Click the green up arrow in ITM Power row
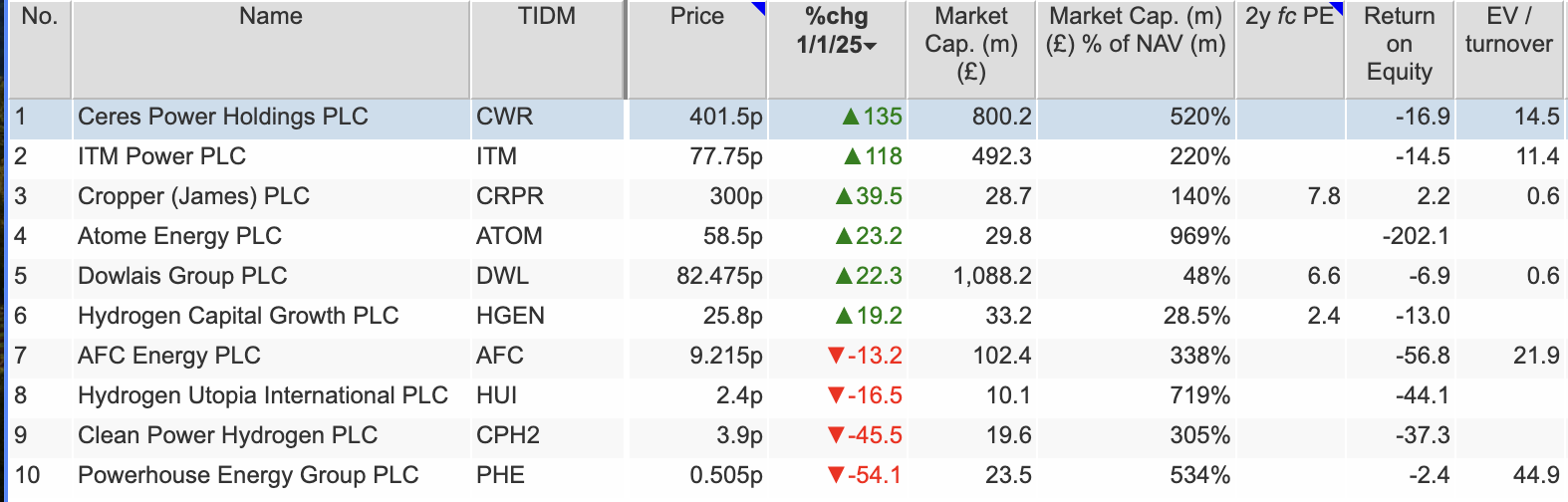Image resolution: width=1568 pixels, height=502 pixels. 852,156
